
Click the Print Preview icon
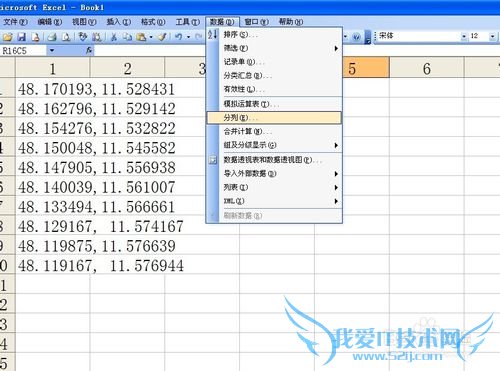[x=66, y=37]
